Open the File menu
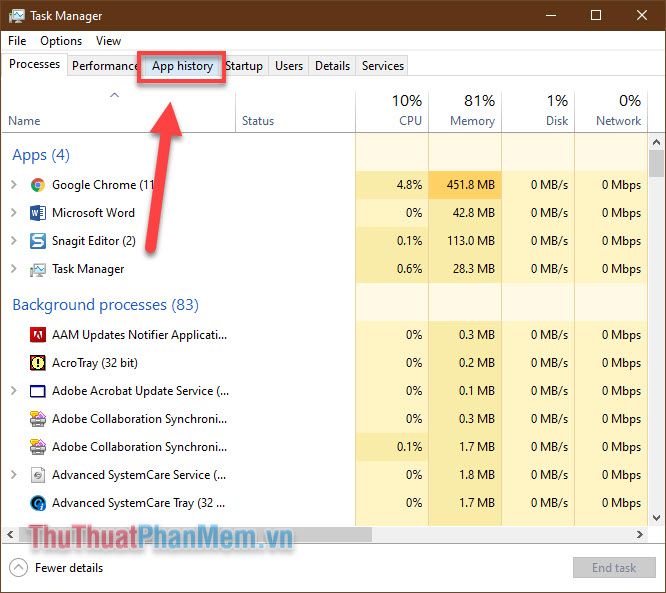Image resolution: width=666 pixels, height=593 pixels. pyautogui.click(x=17, y=41)
